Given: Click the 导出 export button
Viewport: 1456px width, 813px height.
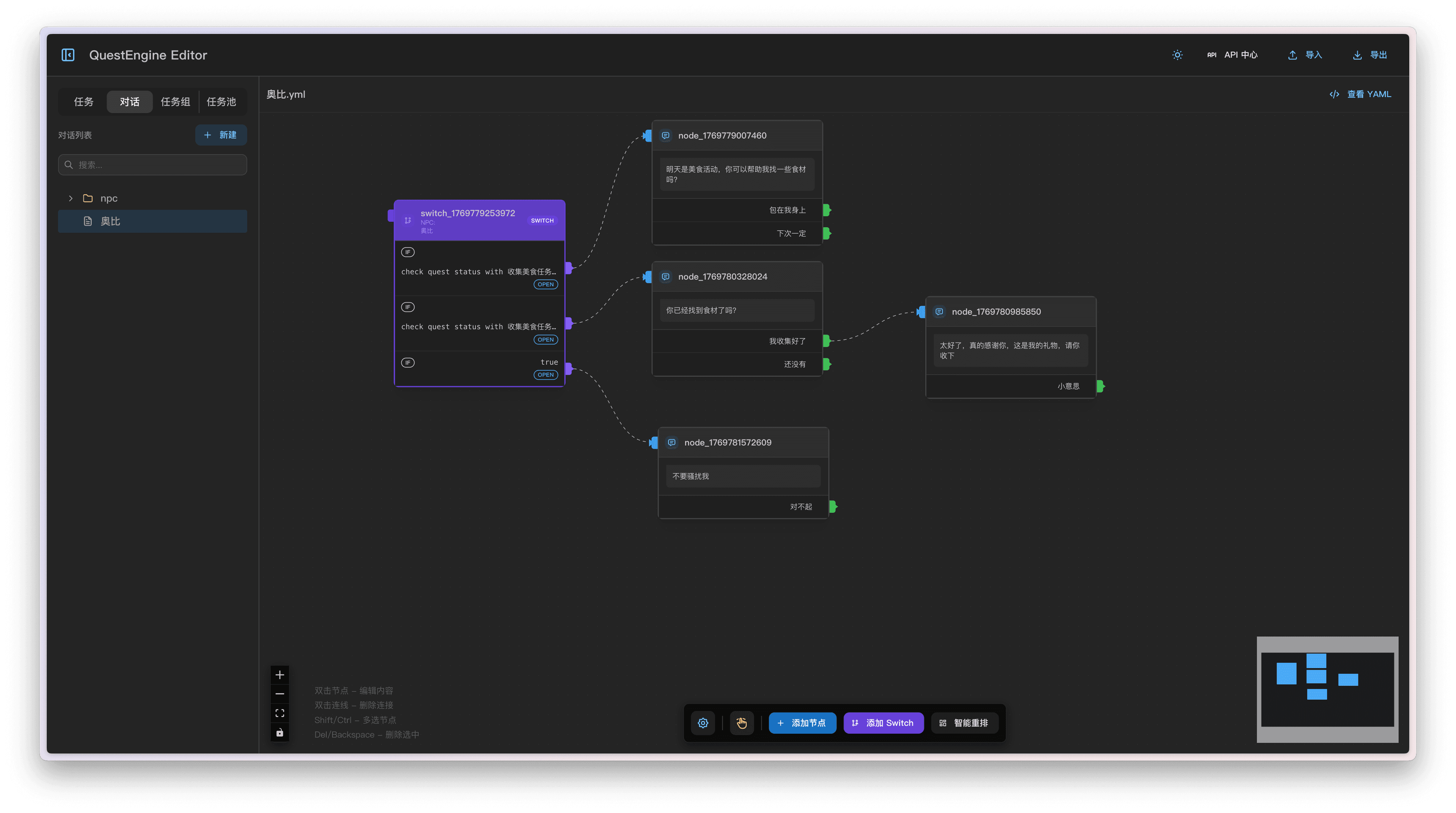Looking at the screenshot, I should (x=1370, y=55).
